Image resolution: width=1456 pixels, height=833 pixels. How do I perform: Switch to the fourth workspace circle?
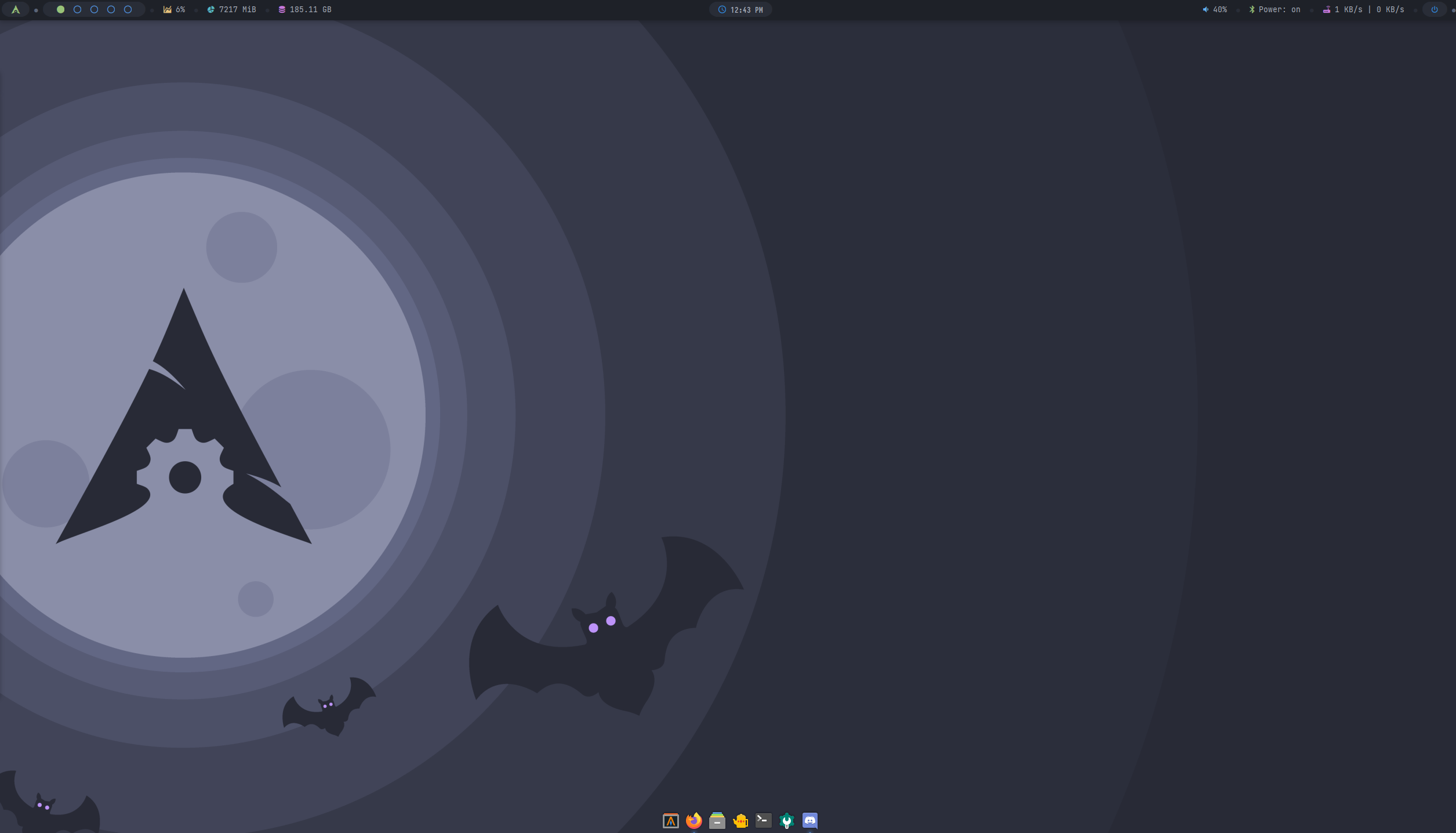tap(111, 10)
